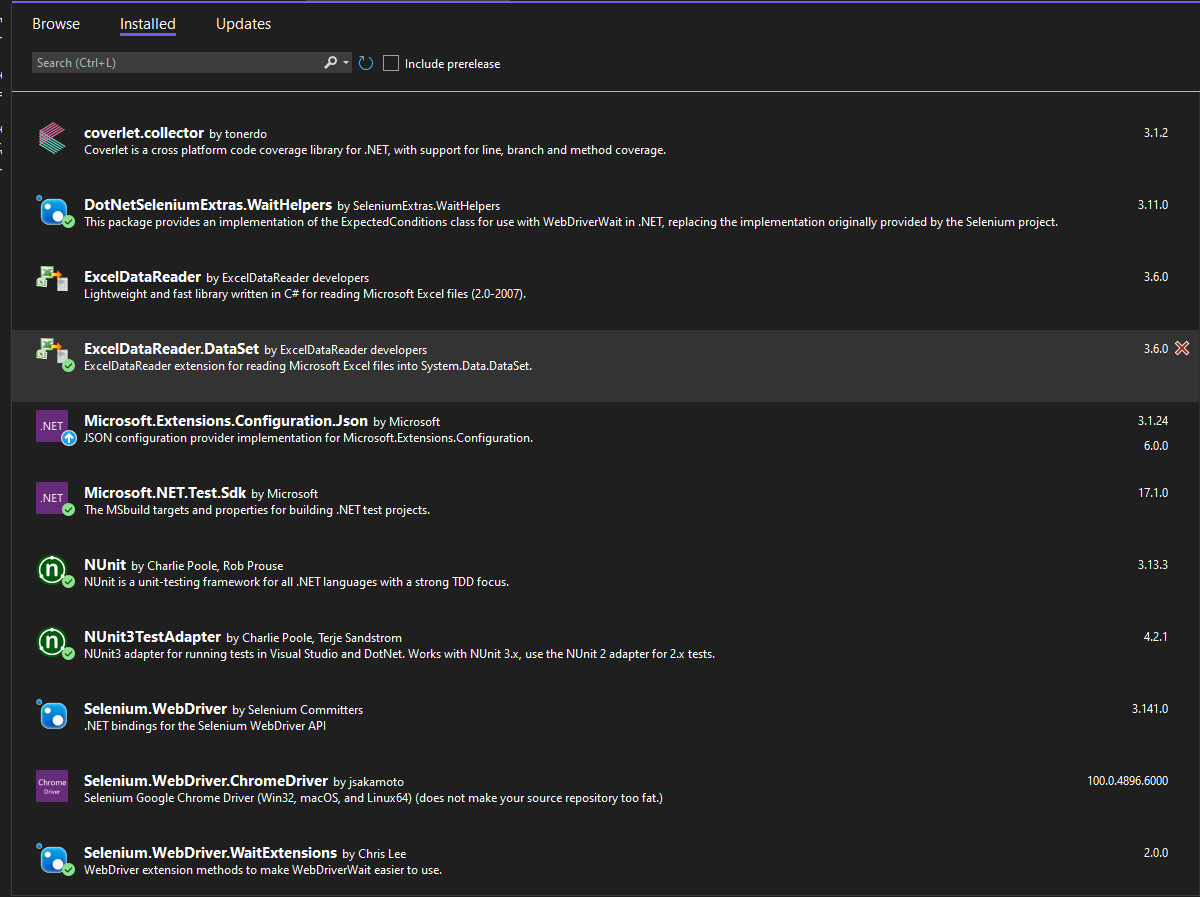Image resolution: width=1200 pixels, height=897 pixels.
Task: Click version 17.1.0 of Test.Sdk
Action: click(1153, 493)
